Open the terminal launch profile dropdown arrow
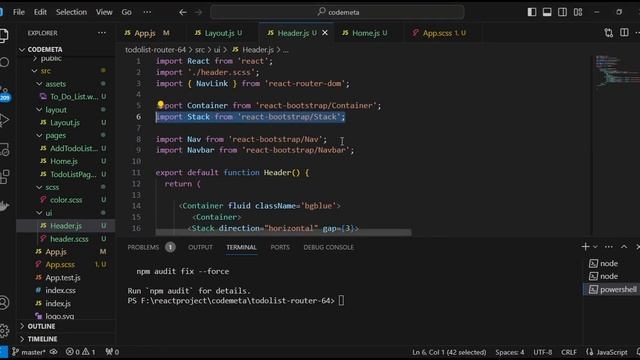Image resolution: width=640 pixels, height=360 pixels. pyautogui.click(x=595, y=247)
